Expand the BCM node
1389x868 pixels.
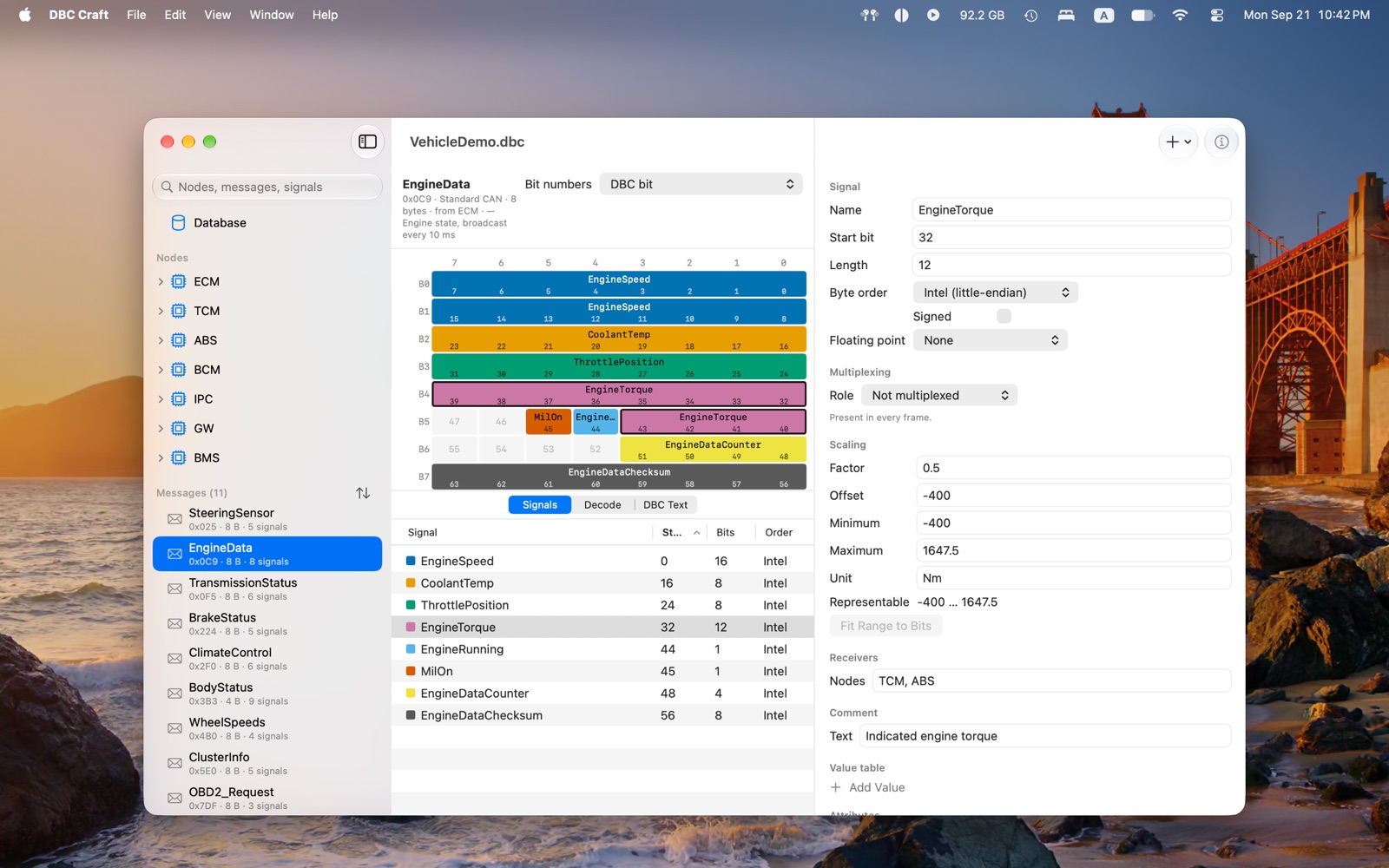pyautogui.click(x=161, y=370)
